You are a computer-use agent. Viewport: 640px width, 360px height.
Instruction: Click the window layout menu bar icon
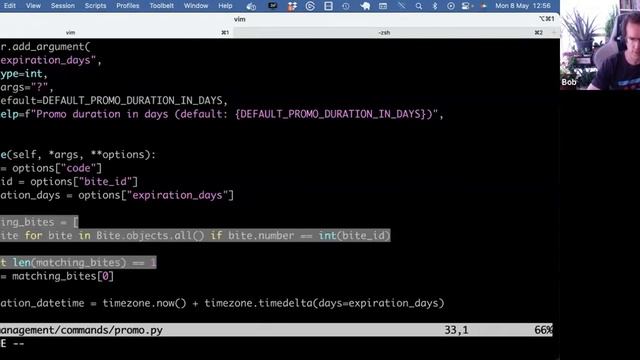pyautogui.click(x=328, y=6)
